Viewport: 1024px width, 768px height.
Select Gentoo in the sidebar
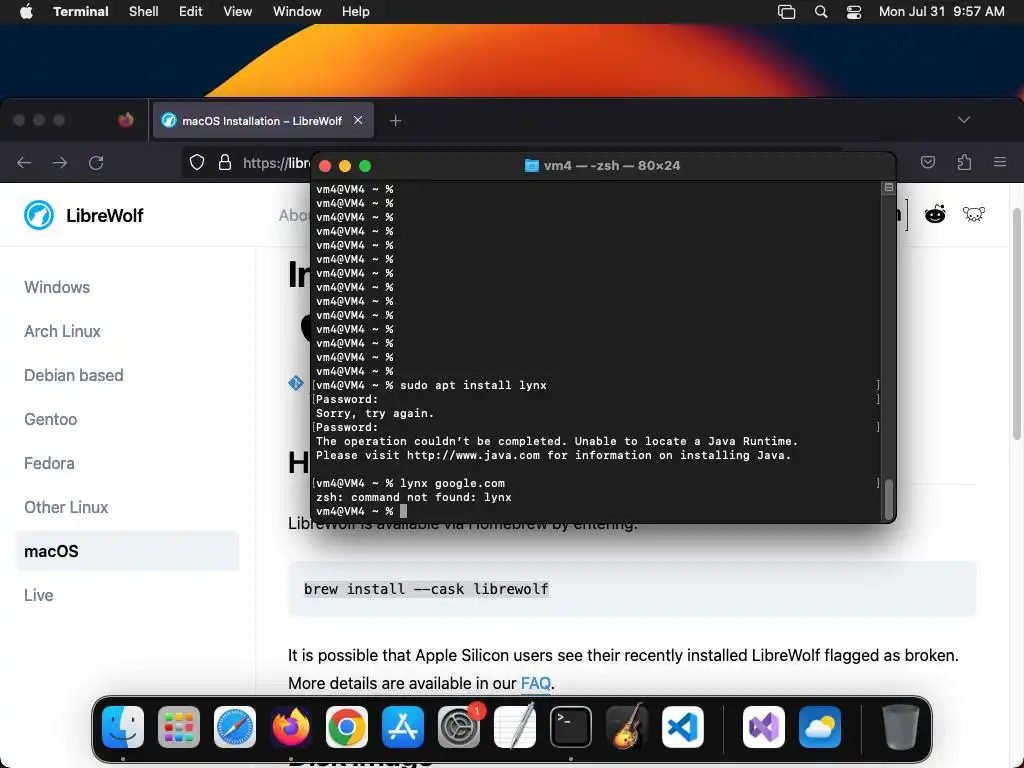pyautogui.click(x=50, y=419)
